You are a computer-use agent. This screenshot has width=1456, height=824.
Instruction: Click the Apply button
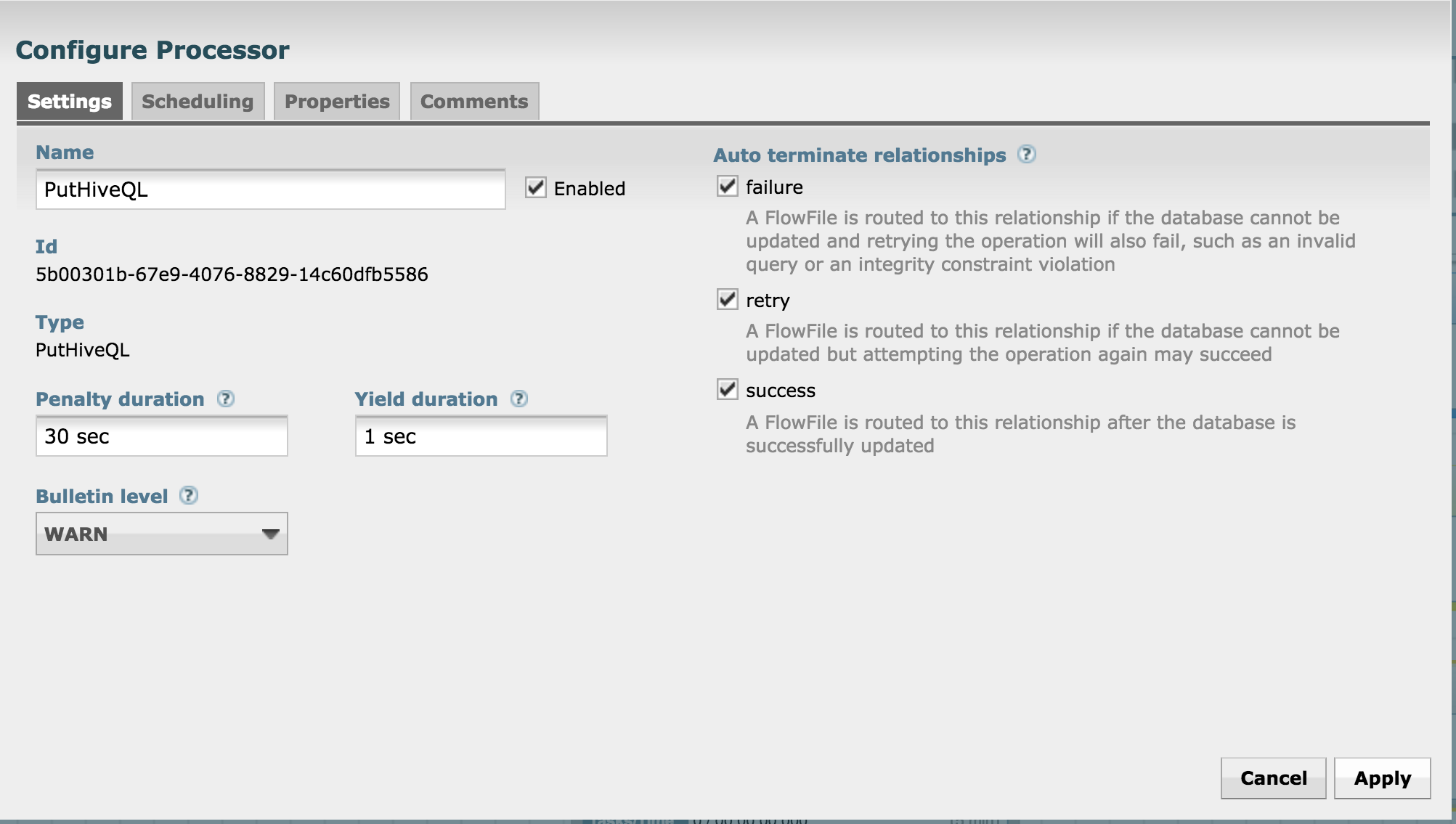click(1382, 778)
